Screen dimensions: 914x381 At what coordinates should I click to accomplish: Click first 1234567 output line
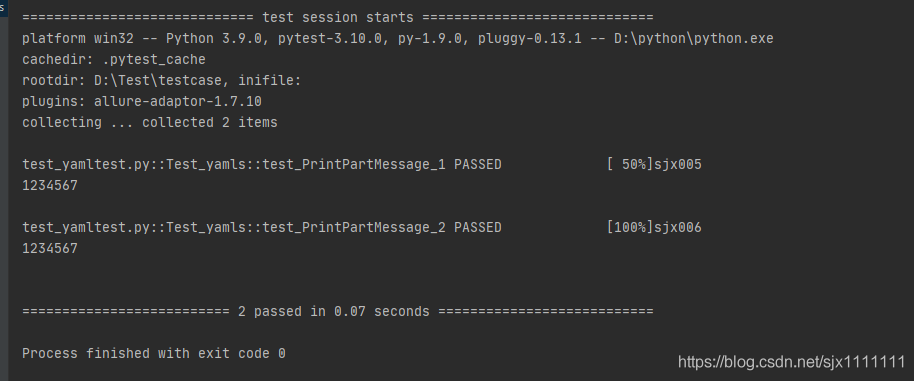pos(50,185)
